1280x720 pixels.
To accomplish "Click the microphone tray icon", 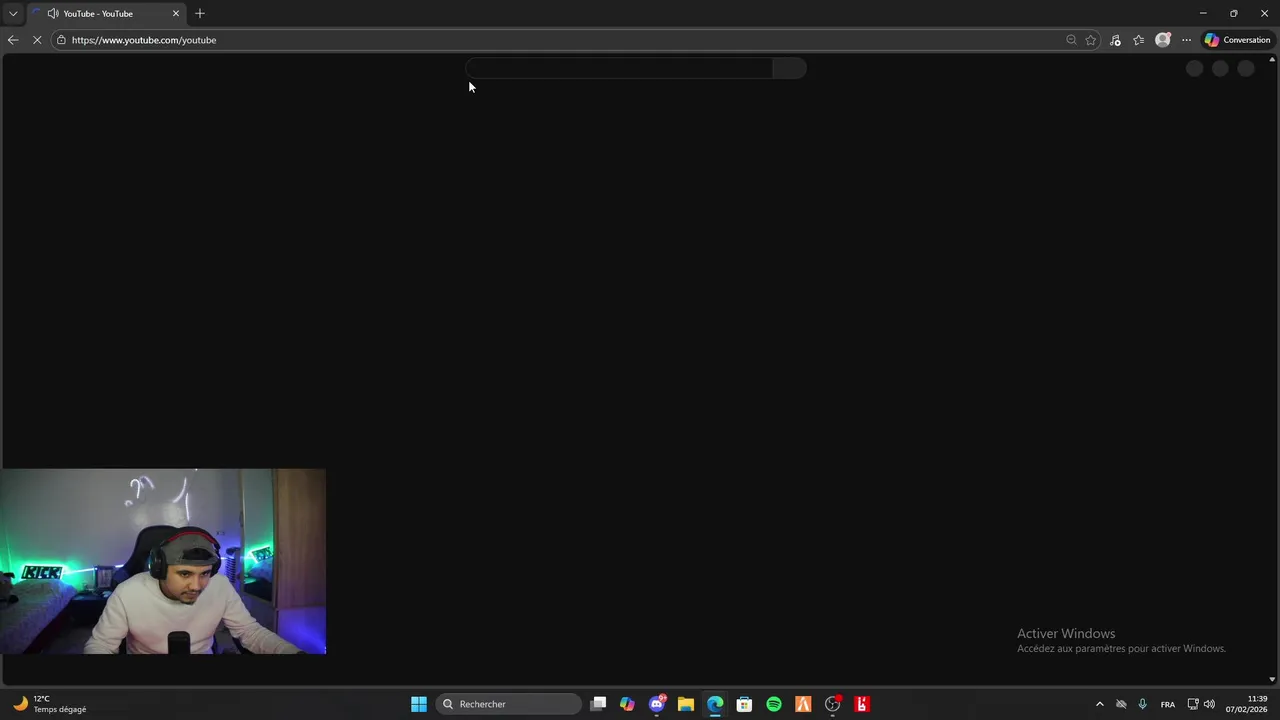I will [x=1142, y=704].
